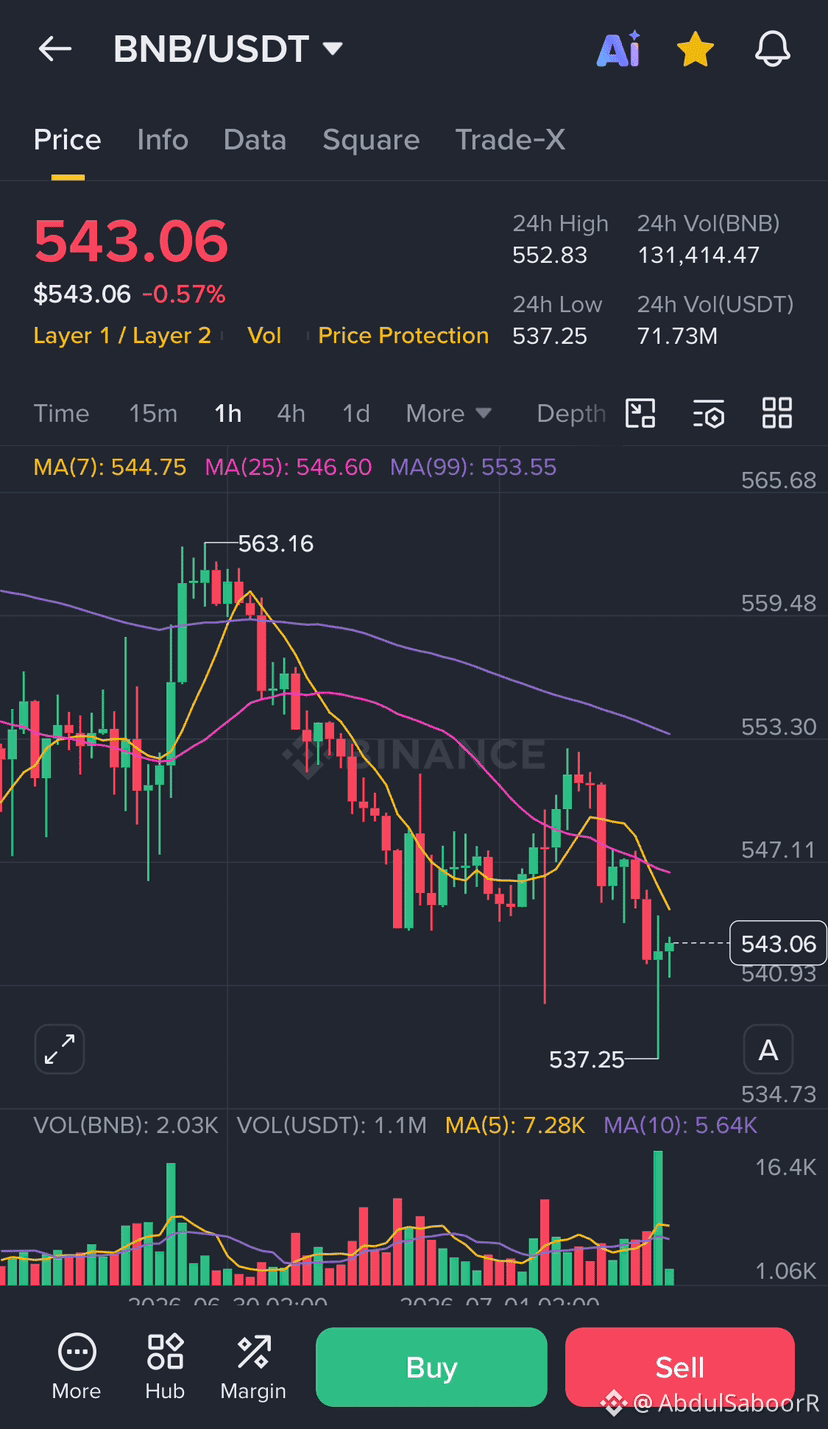Open the AI assistant icon

[618, 49]
